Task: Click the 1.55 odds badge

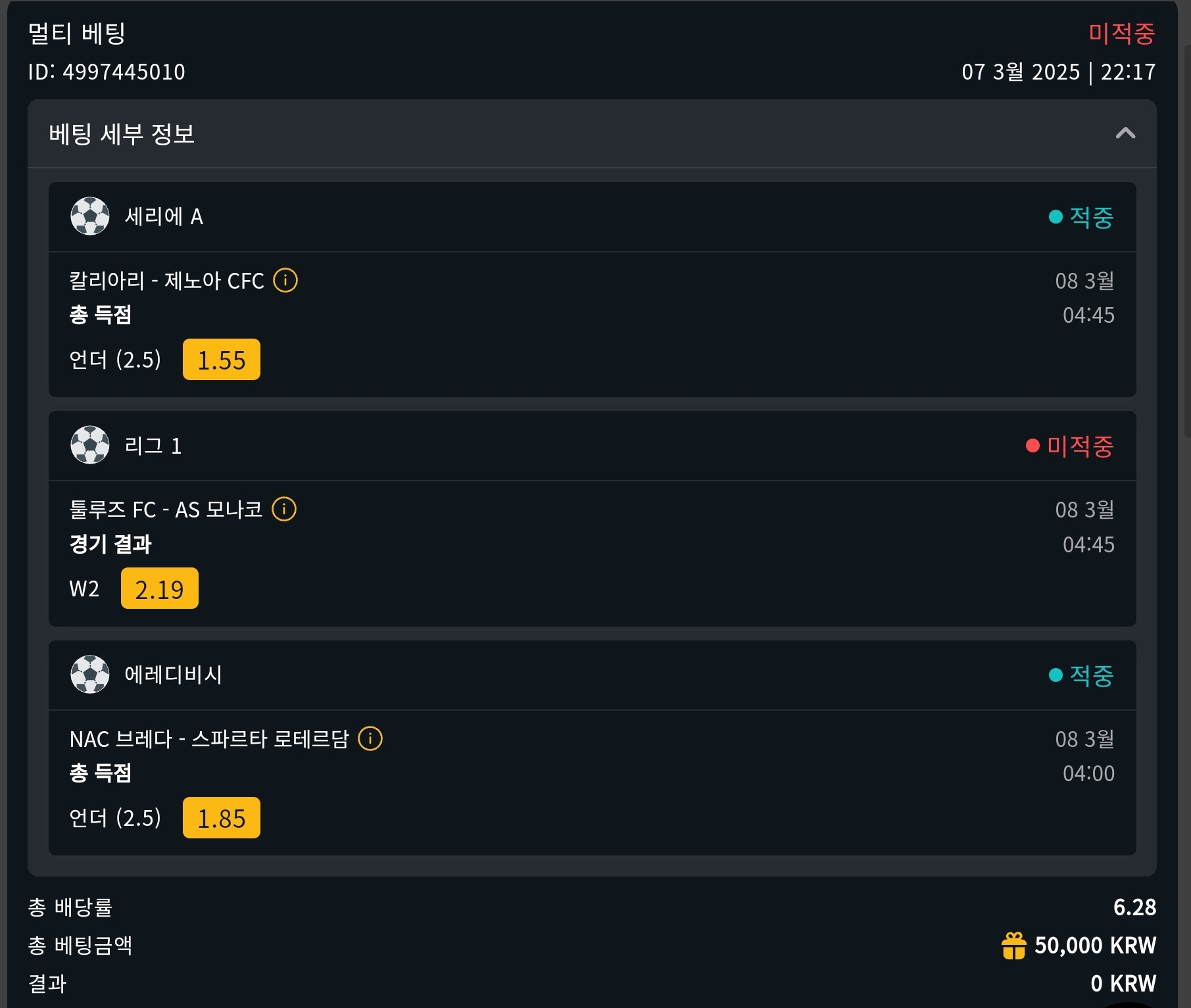Action: click(x=222, y=360)
